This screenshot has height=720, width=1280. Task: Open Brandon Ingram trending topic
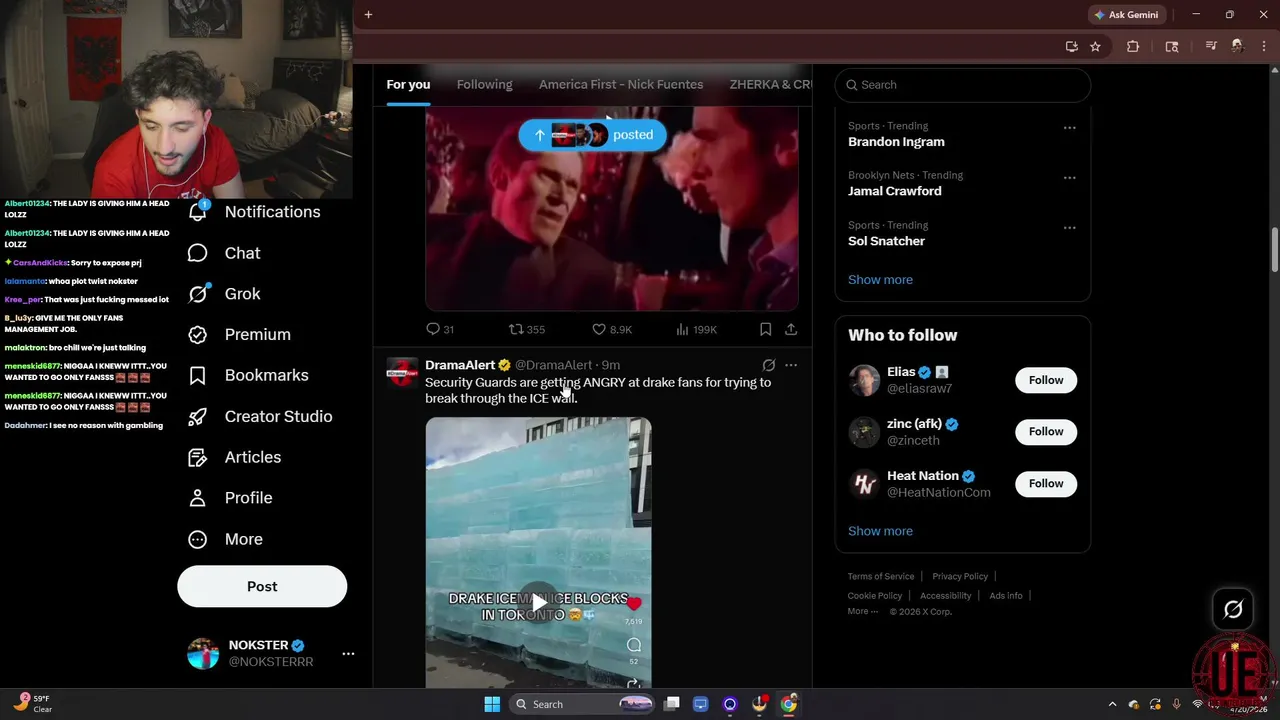coord(896,142)
